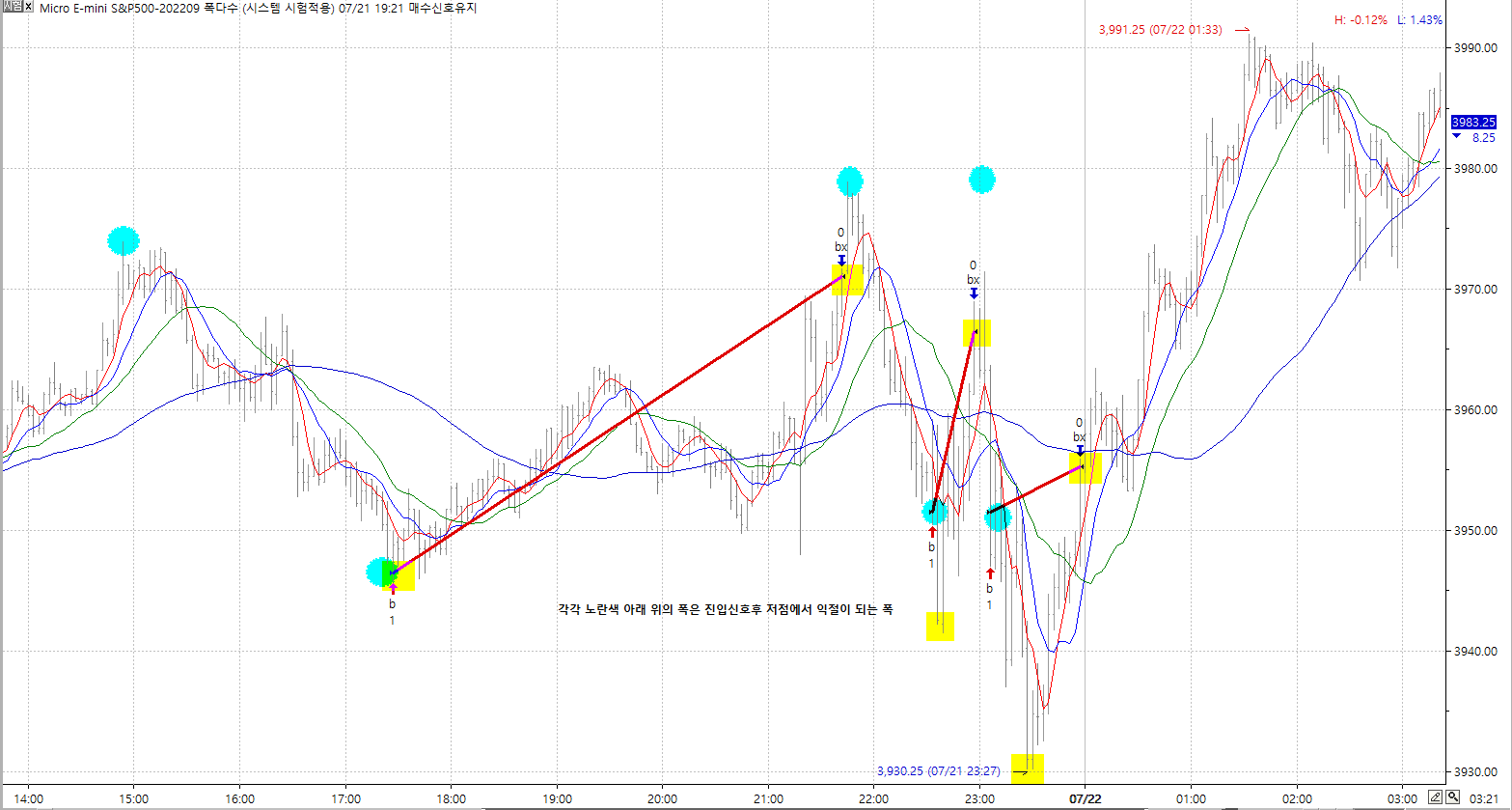Click the current price label 3983.25

[x=1474, y=122]
